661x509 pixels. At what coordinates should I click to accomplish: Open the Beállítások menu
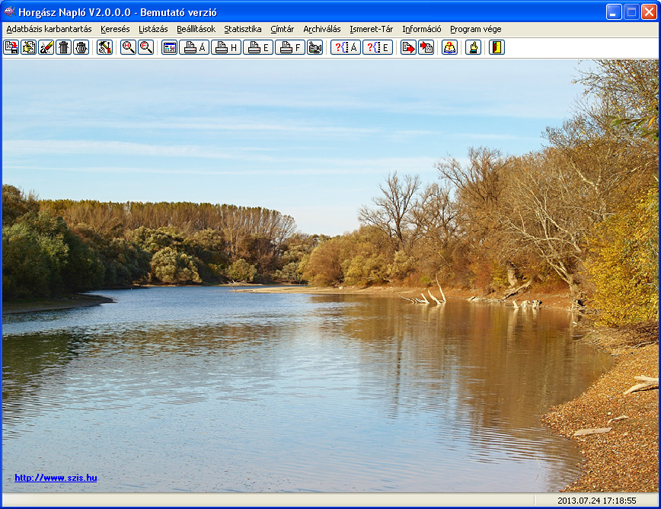click(196, 29)
